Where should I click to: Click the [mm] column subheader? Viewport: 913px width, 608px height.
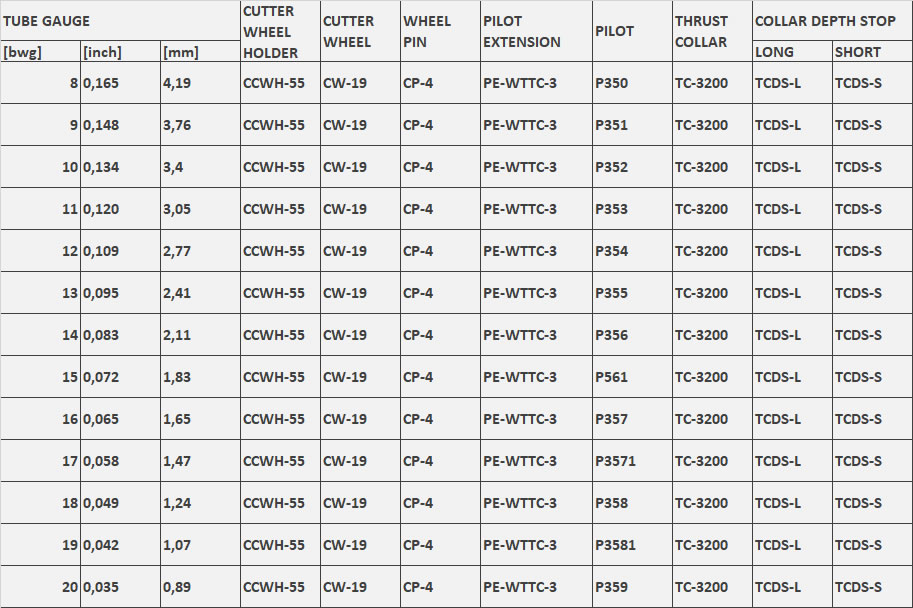200,52
